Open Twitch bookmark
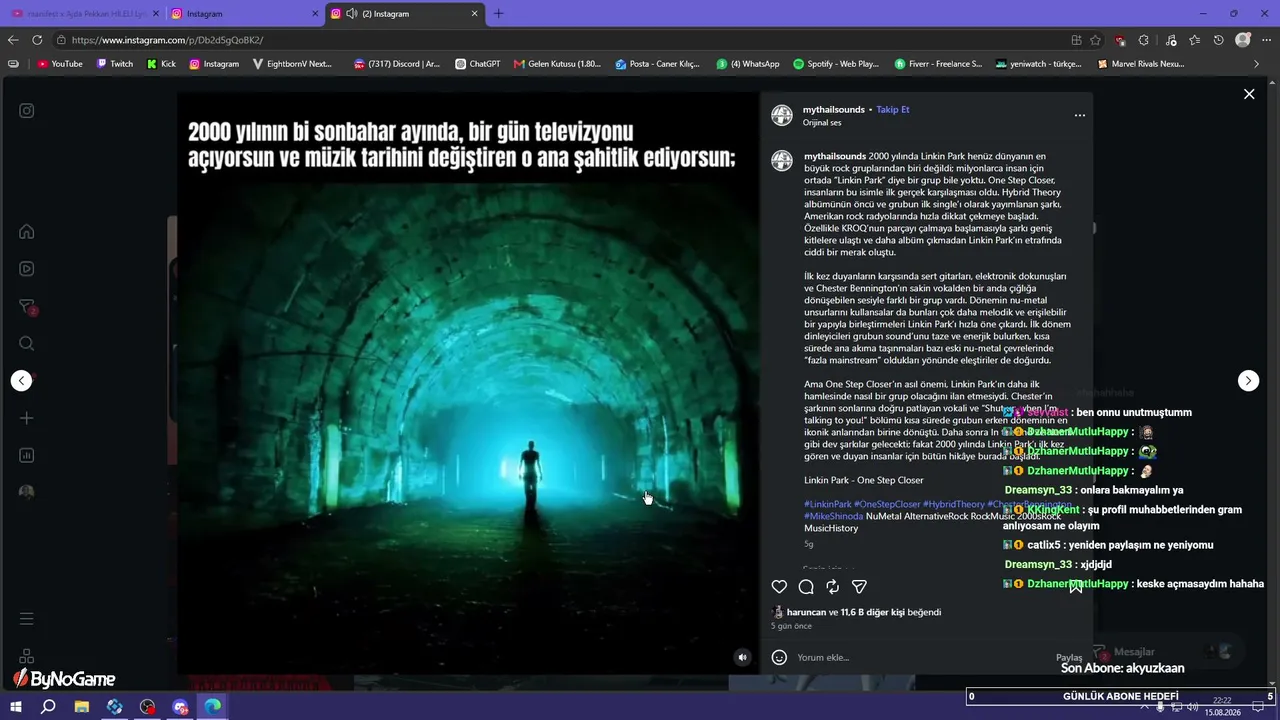Viewport: 1280px width, 720px height. click(114, 64)
